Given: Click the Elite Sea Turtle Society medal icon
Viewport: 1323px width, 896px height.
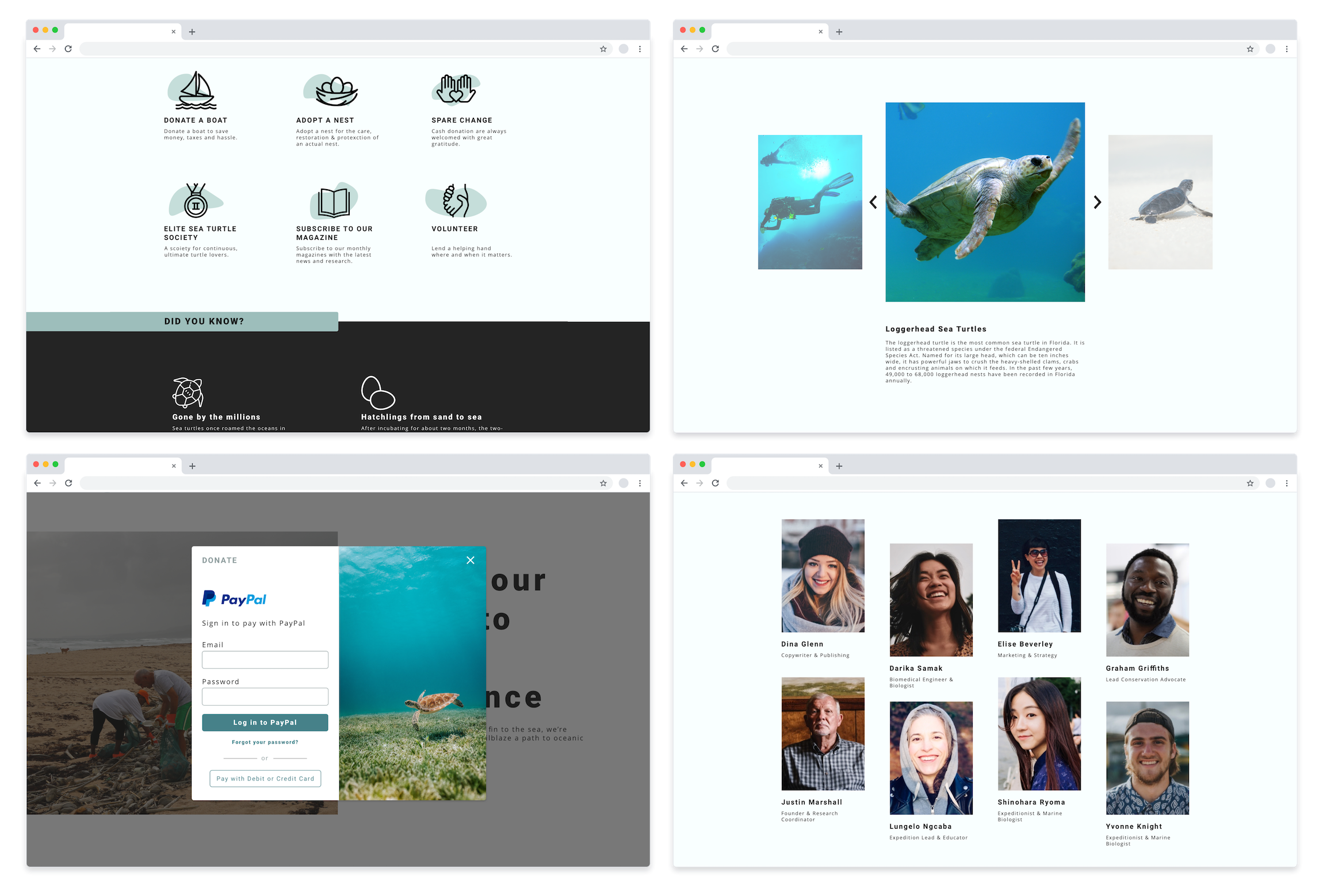Looking at the screenshot, I should point(196,200).
